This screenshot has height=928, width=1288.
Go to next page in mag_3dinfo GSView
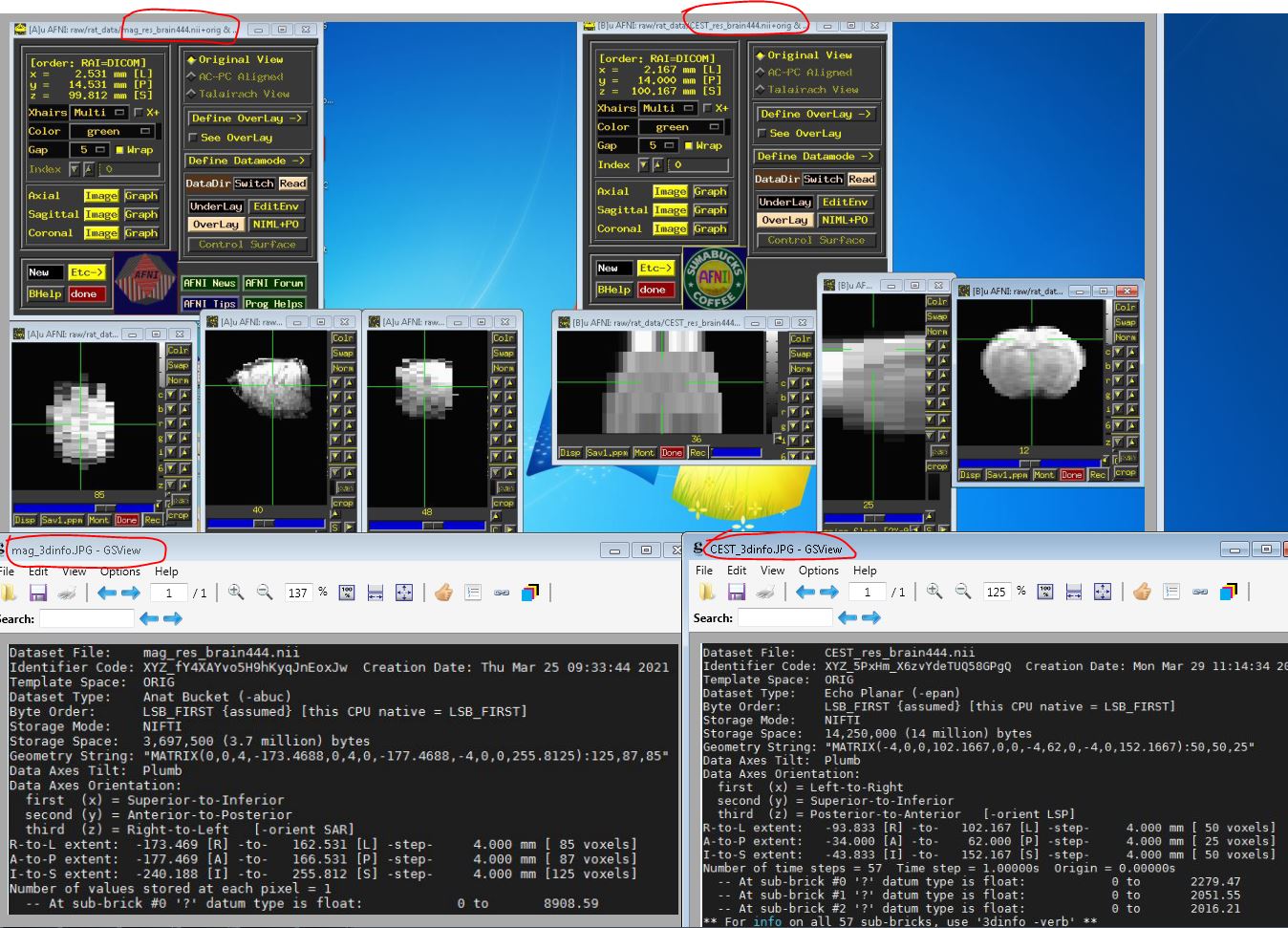[x=131, y=593]
